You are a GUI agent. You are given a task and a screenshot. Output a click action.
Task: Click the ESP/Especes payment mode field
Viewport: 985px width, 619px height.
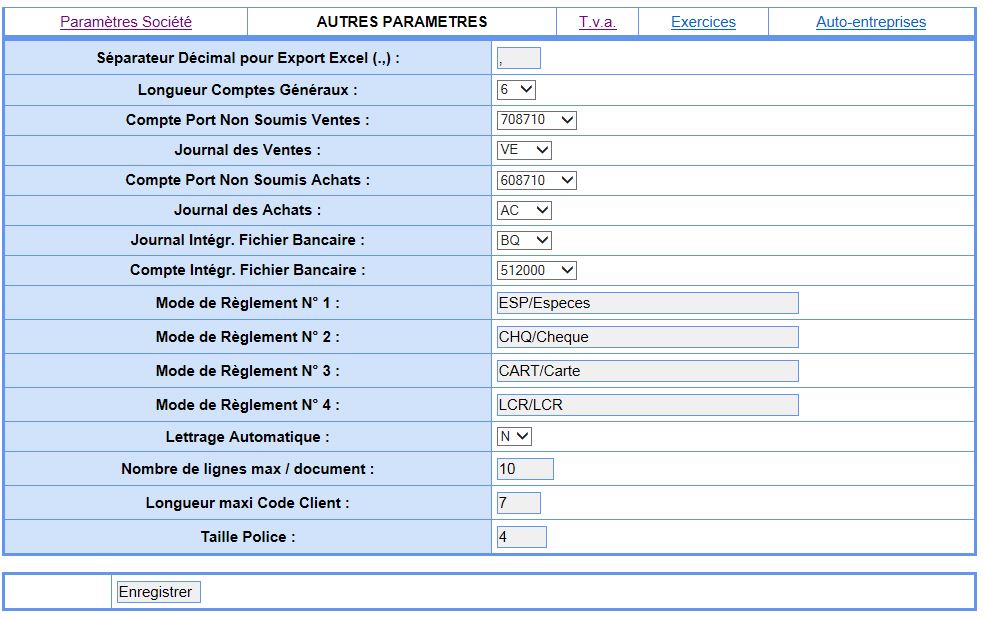(x=647, y=303)
